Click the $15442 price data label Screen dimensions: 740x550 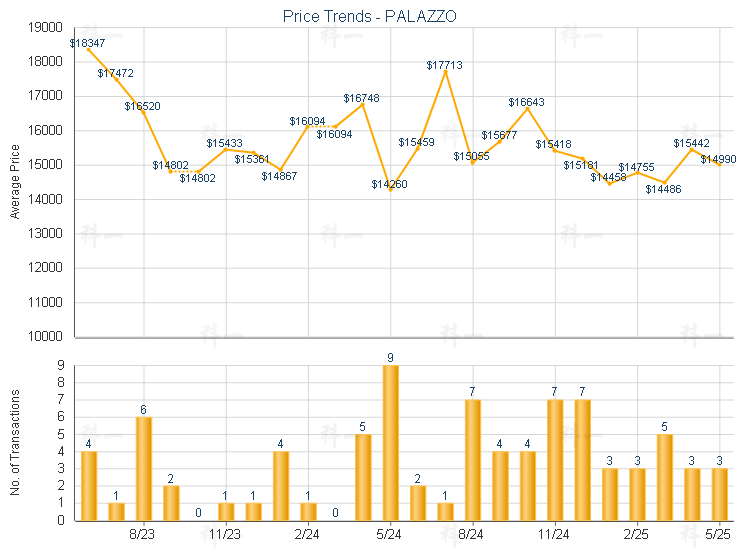point(691,144)
